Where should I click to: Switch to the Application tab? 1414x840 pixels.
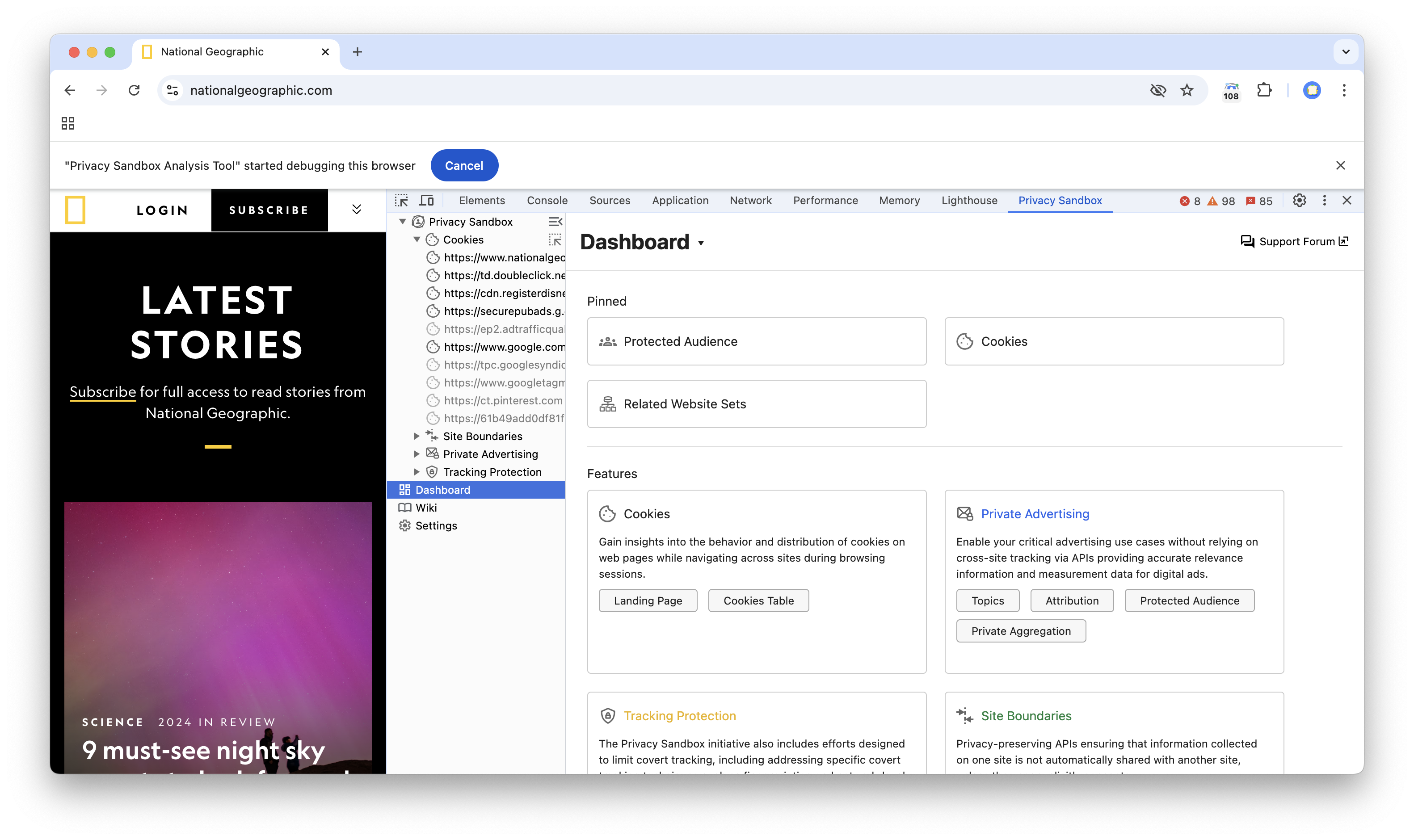(680, 200)
